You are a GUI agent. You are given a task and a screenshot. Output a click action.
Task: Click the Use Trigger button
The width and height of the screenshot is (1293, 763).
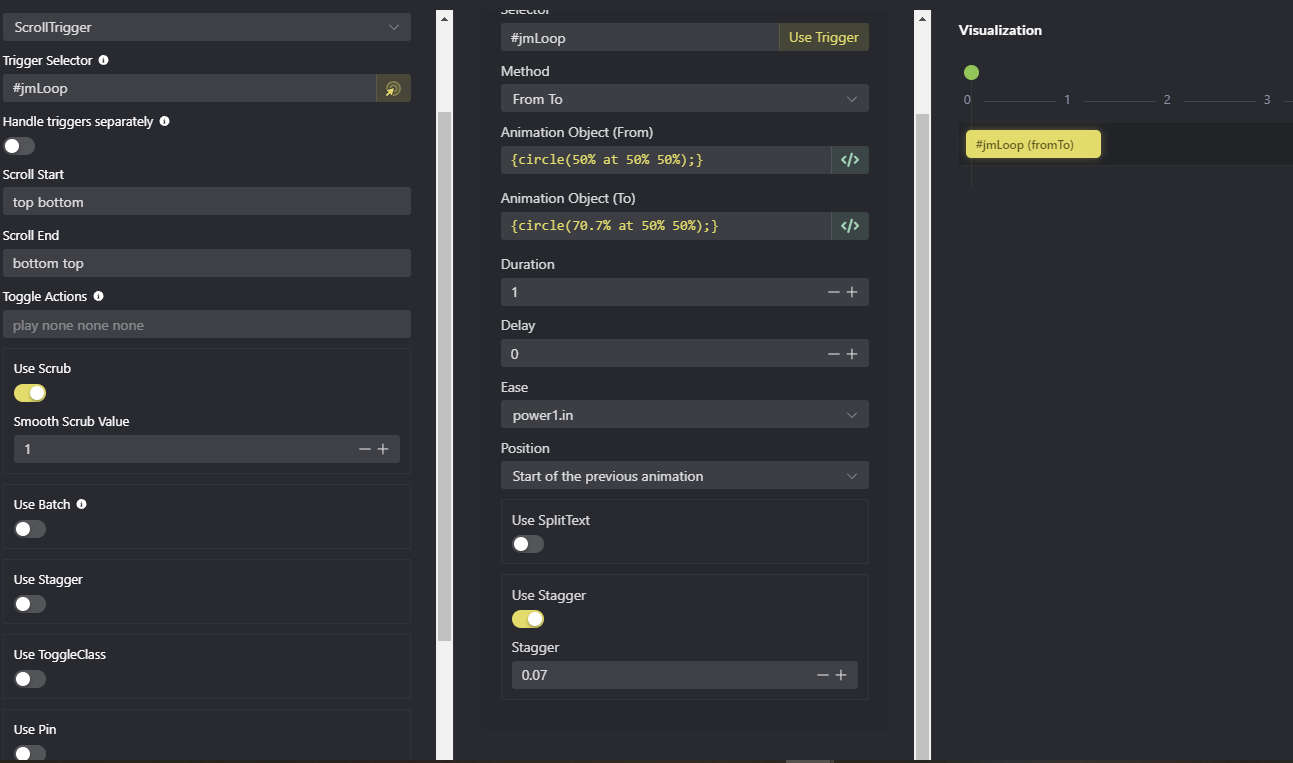823,38
